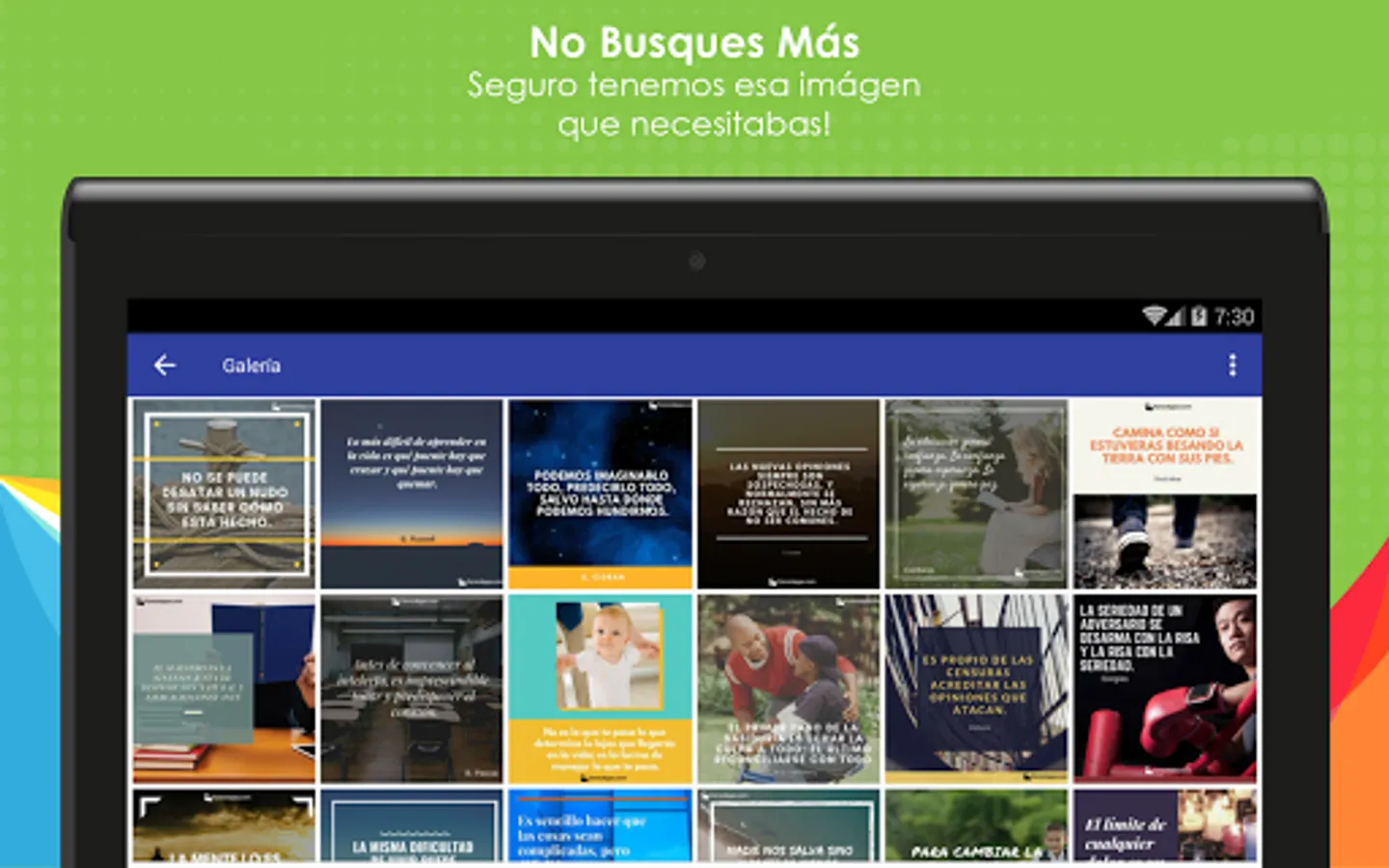Click the 'Seguro tenemos esa imágen' subtitle
Image resolution: width=1389 pixels, height=868 pixels.
click(x=694, y=85)
